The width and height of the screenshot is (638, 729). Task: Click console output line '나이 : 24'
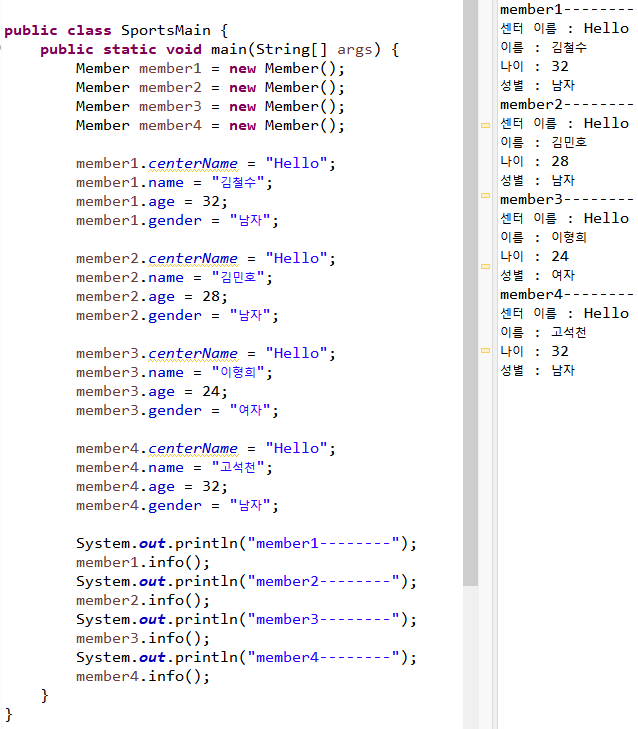point(534,257)
